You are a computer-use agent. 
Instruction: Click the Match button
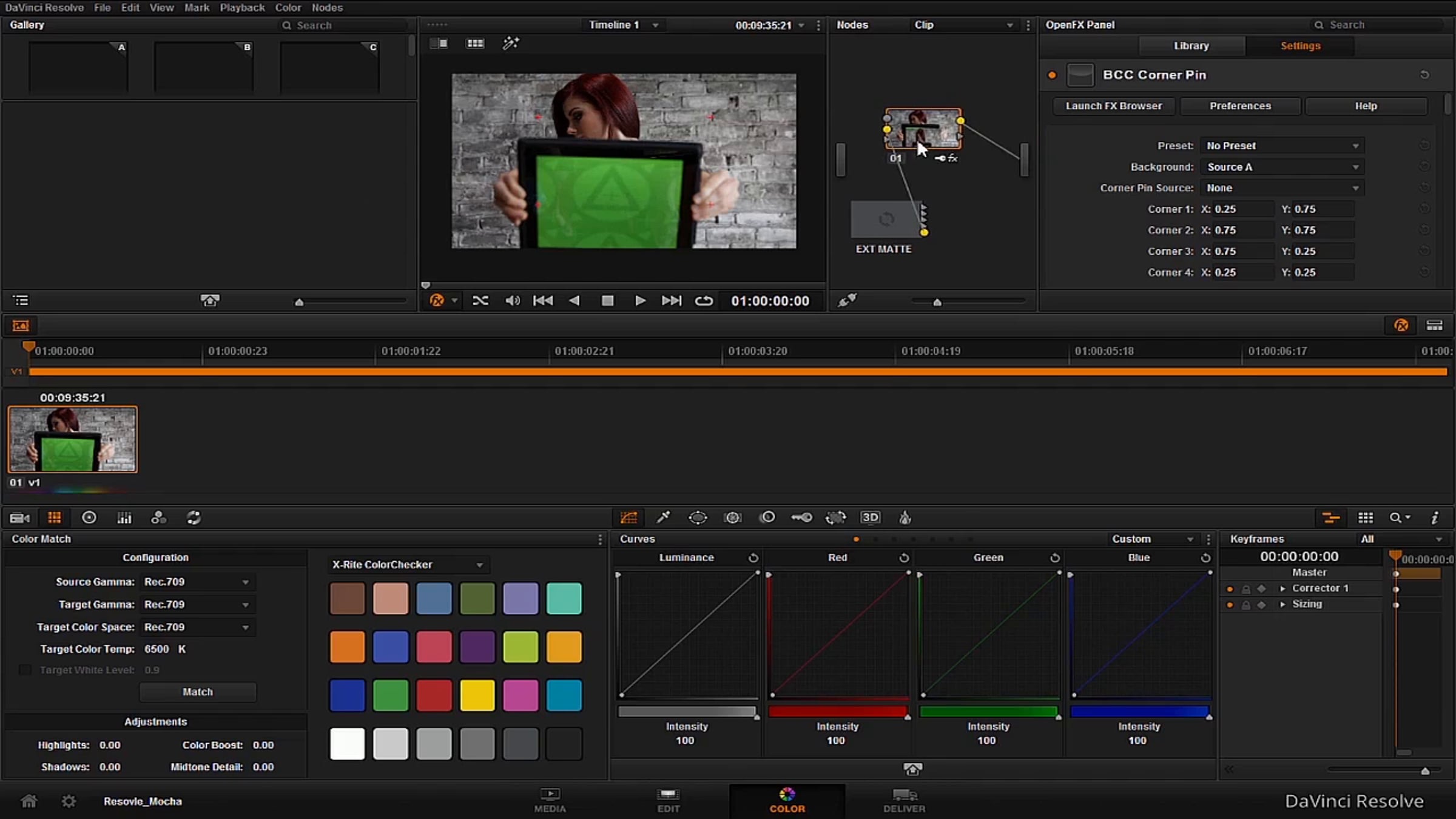tap(198, 692)
